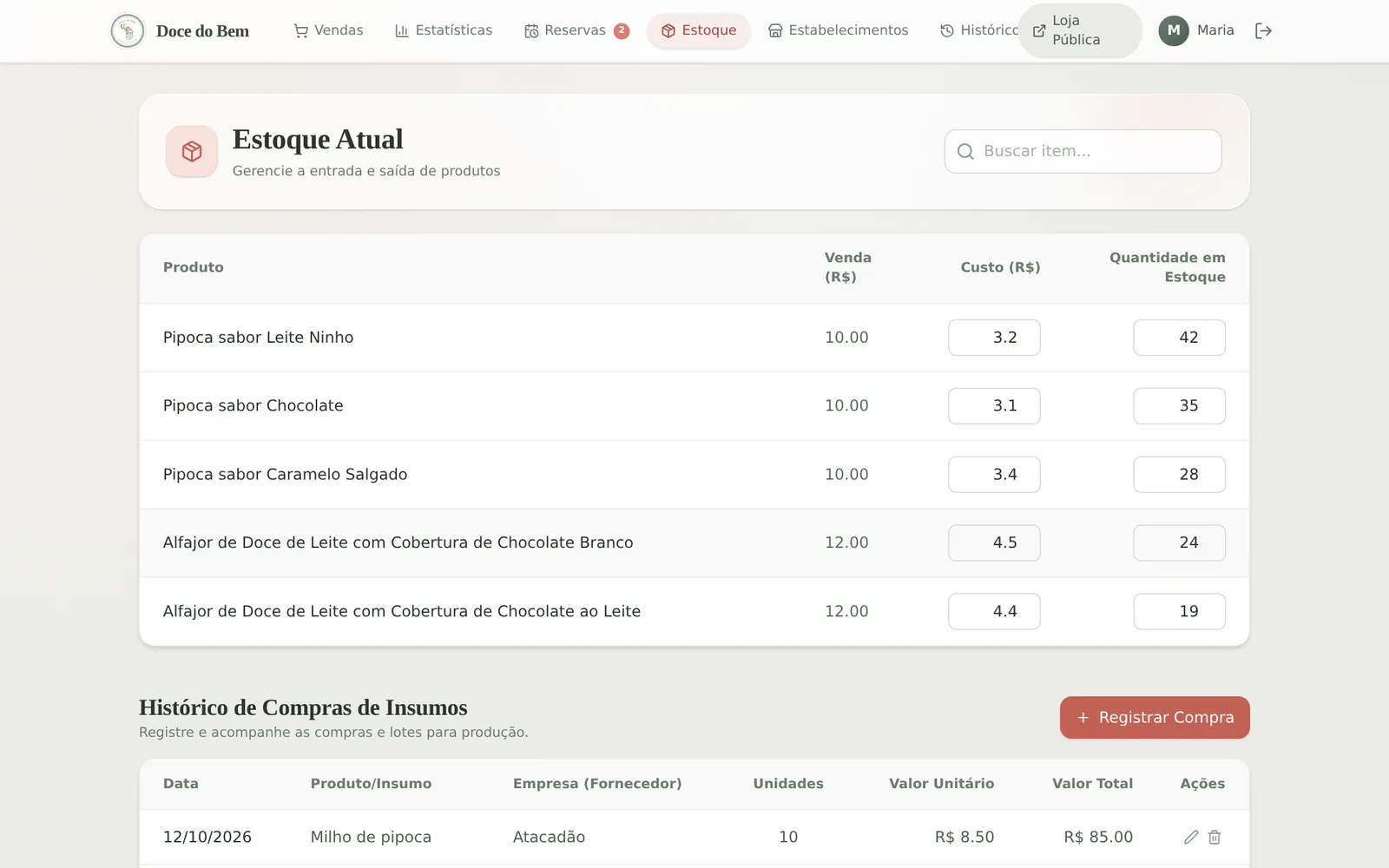Viewport: 1389px width, 868px height.
Task: Edit stock quantity for Alfajor Chocolate ao Leite
Action: click(x=1179, y=611)
